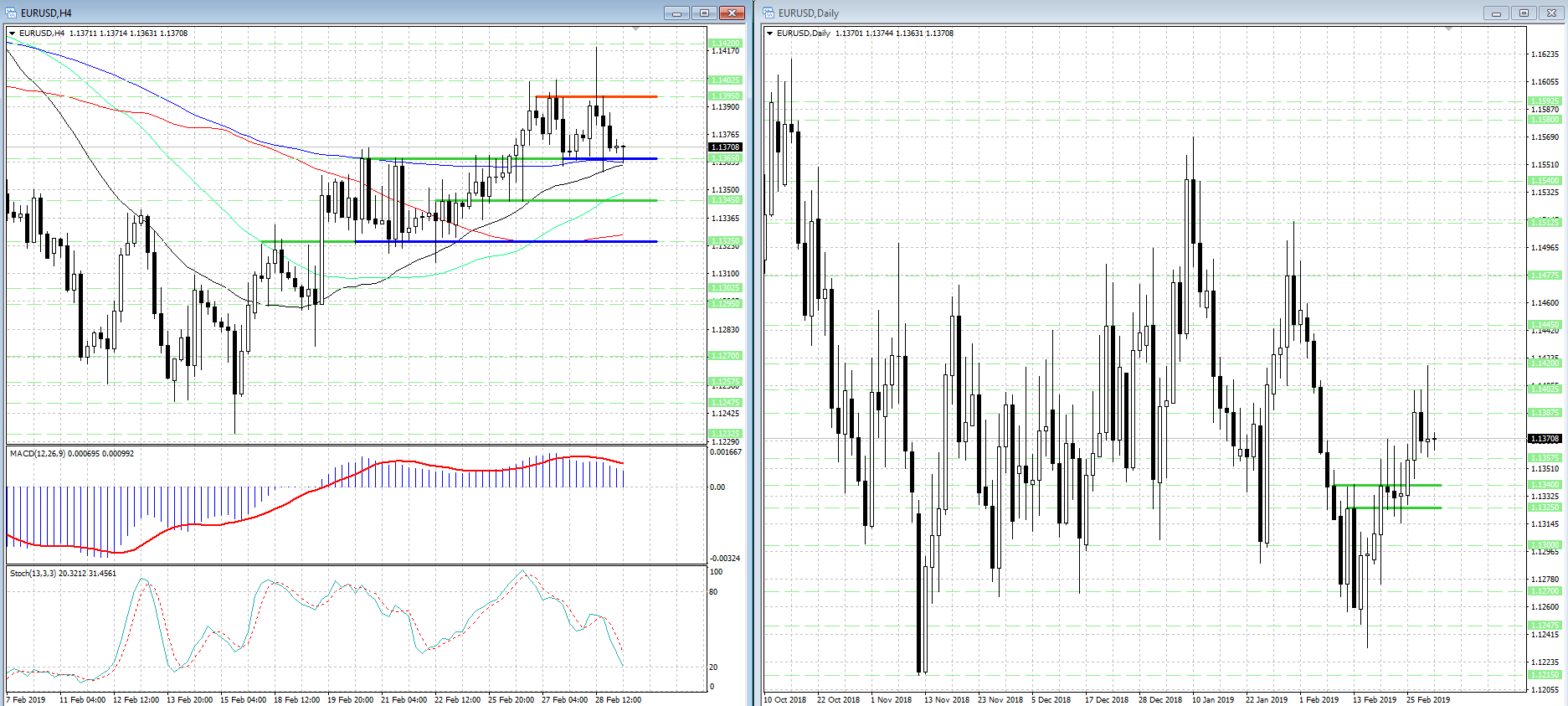Maximize the EURUSD,H4 chart window
The image size is (1568, 706).
pos(704,13)
